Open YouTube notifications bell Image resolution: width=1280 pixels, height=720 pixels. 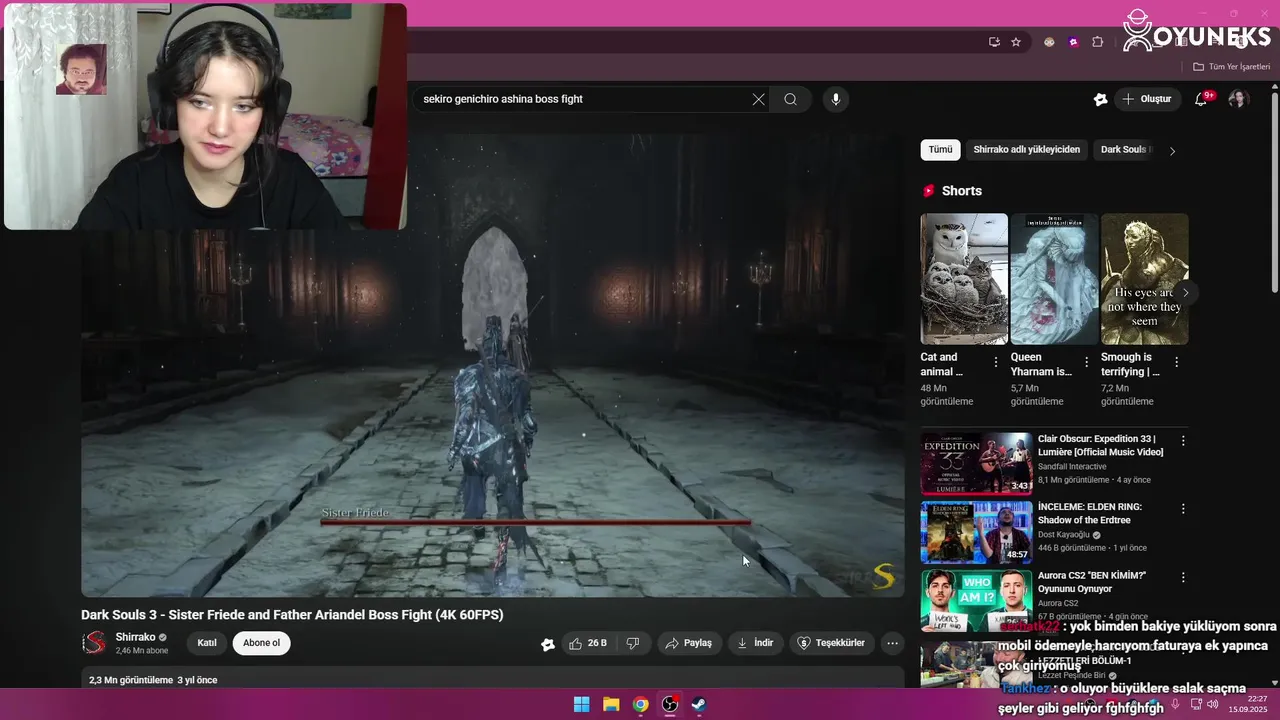pos(1201,99)
